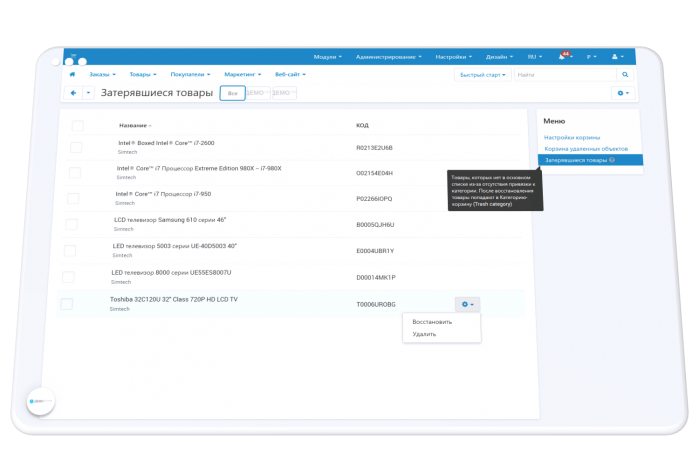Open the Покупатели menu

click(190, 75)
